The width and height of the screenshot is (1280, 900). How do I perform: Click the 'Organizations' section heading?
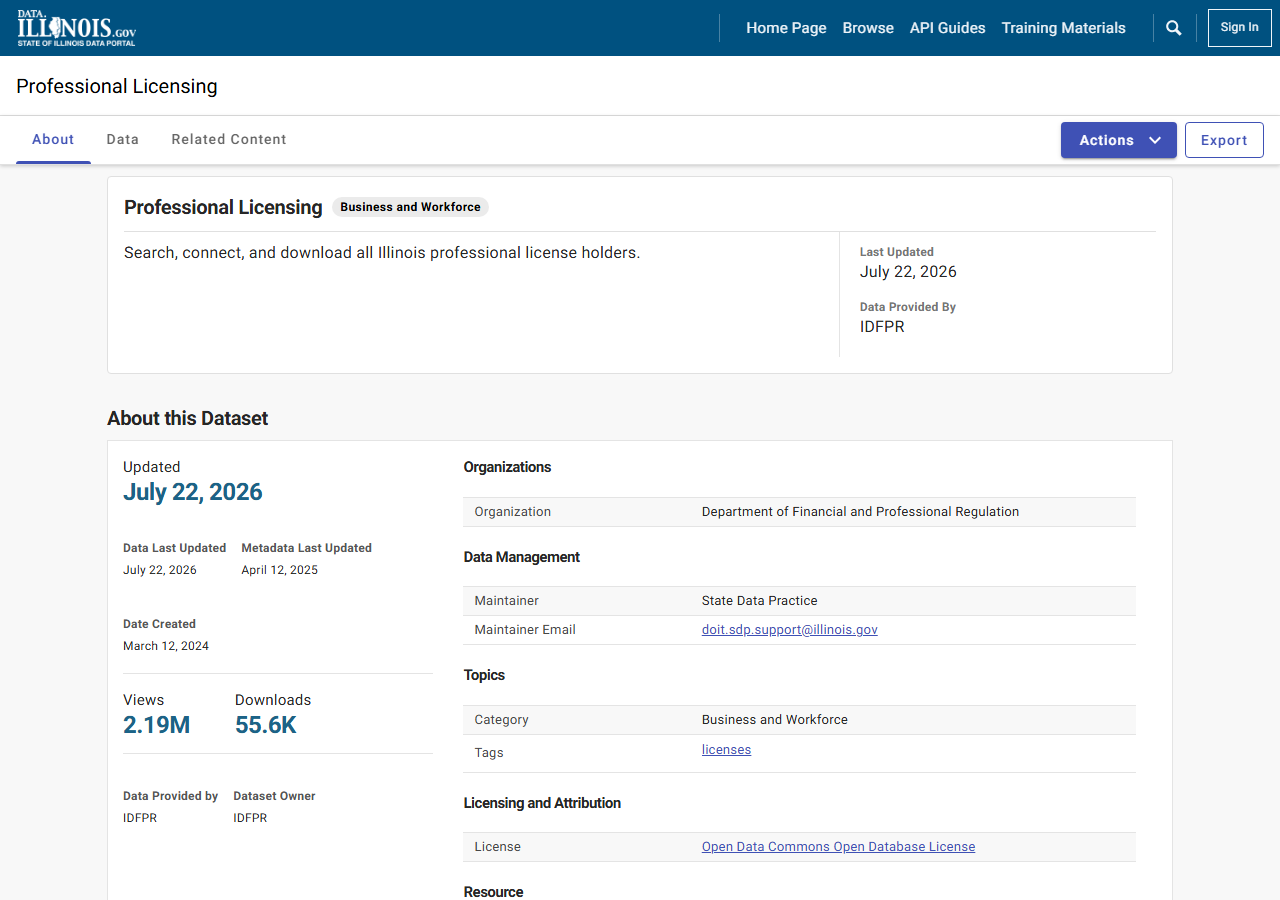(507, 467)
